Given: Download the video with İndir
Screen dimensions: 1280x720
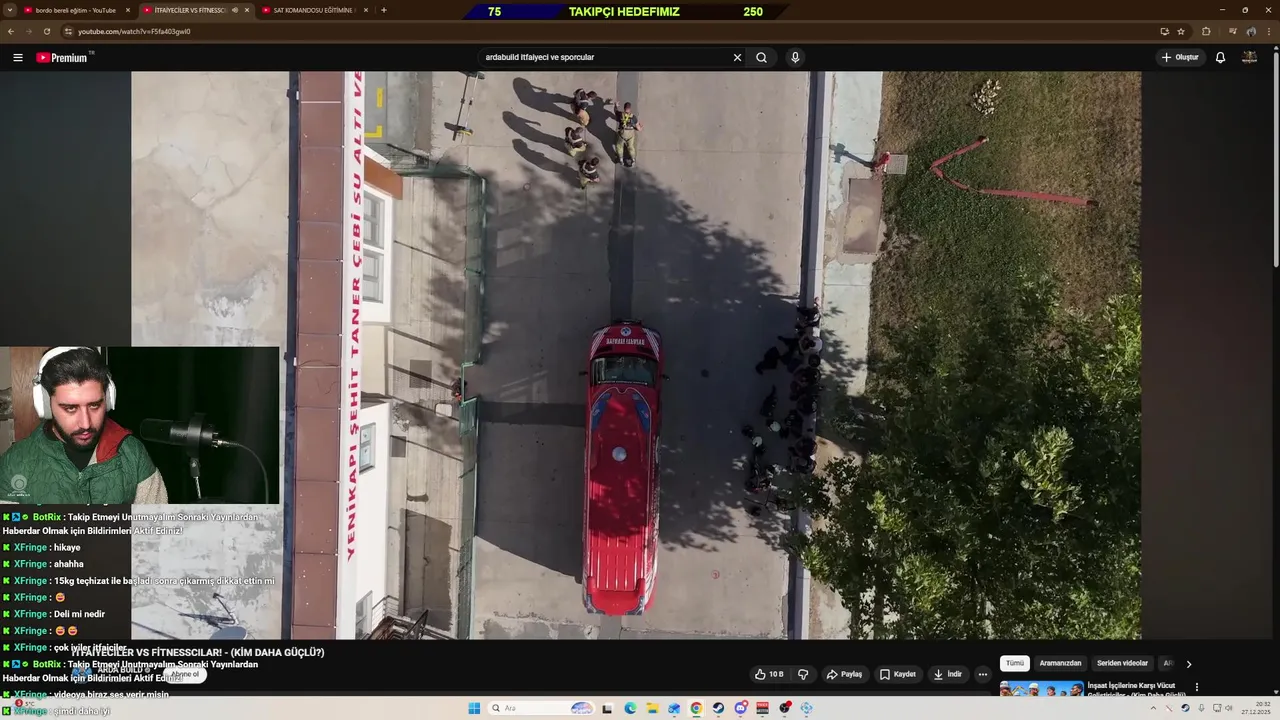Looking at the screenshot, I should point(948,674).
